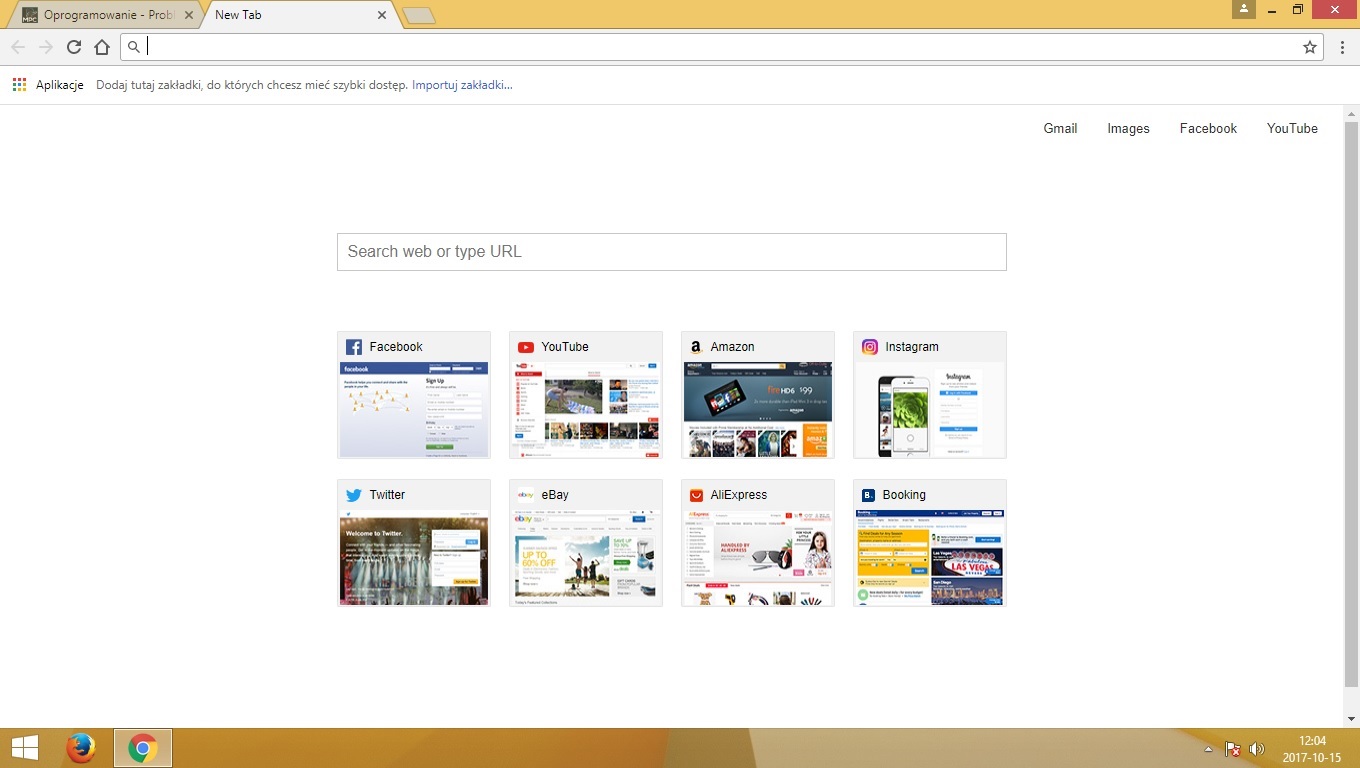Close the New Tab tab
This screenshot has height=768, width=1360.
click(x=382, y=15)
